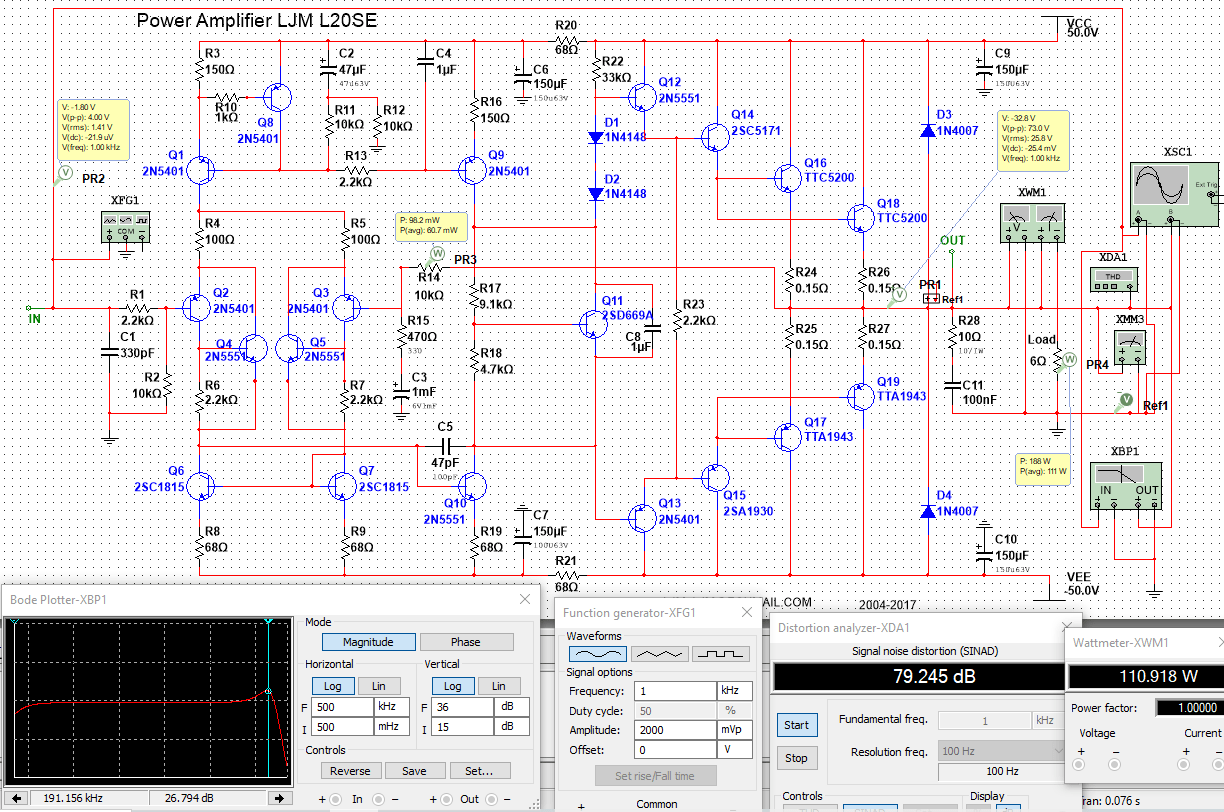Click transistor Q16 TTC5200 symbol
Image resolution: width=1224 pixels, height=812 pixels.
coord(789,178)
